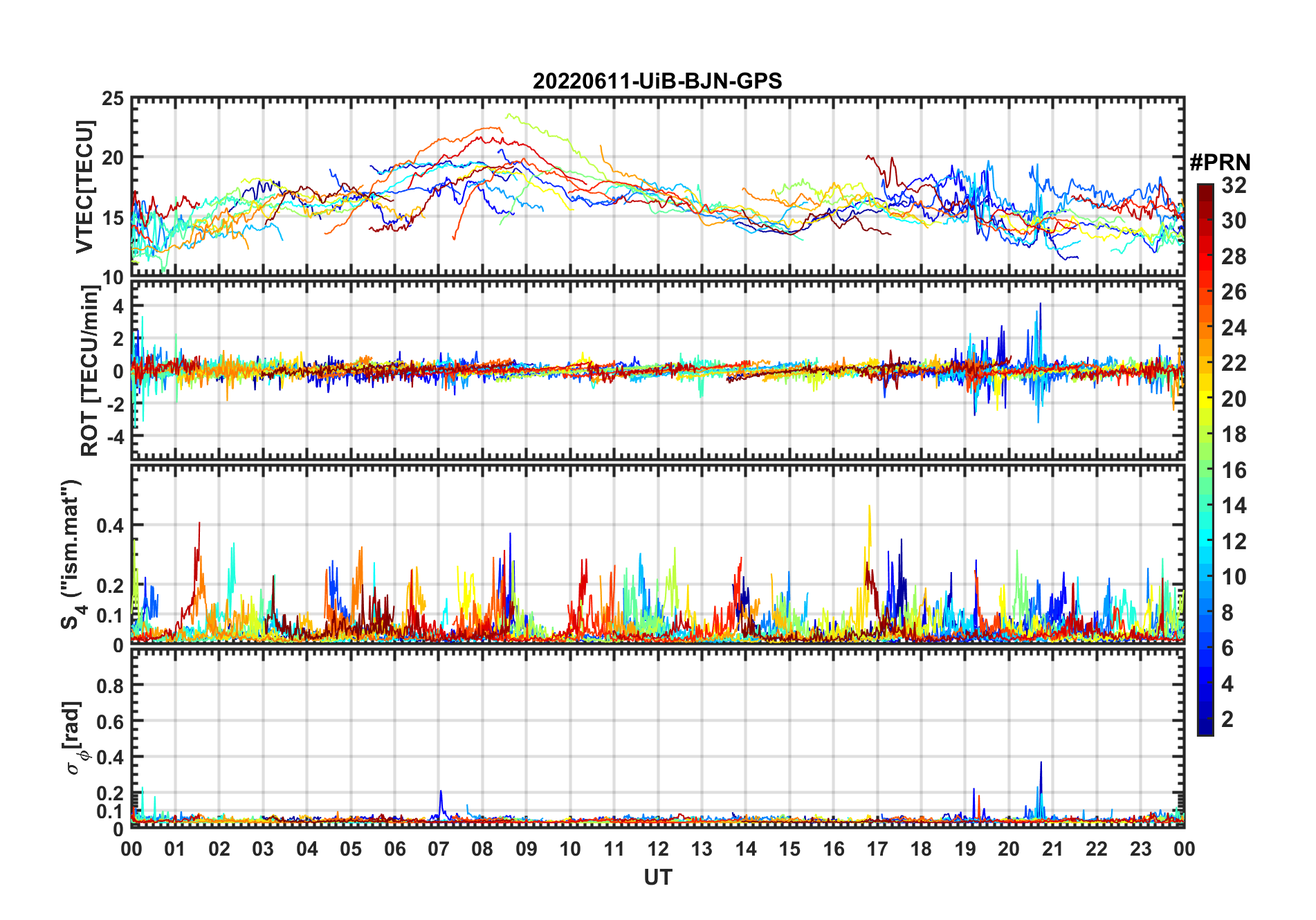This screenshot has width=1316, height=920.
Task: Click the 12 hour tick label on UT axis
Action: pos(657,849)
